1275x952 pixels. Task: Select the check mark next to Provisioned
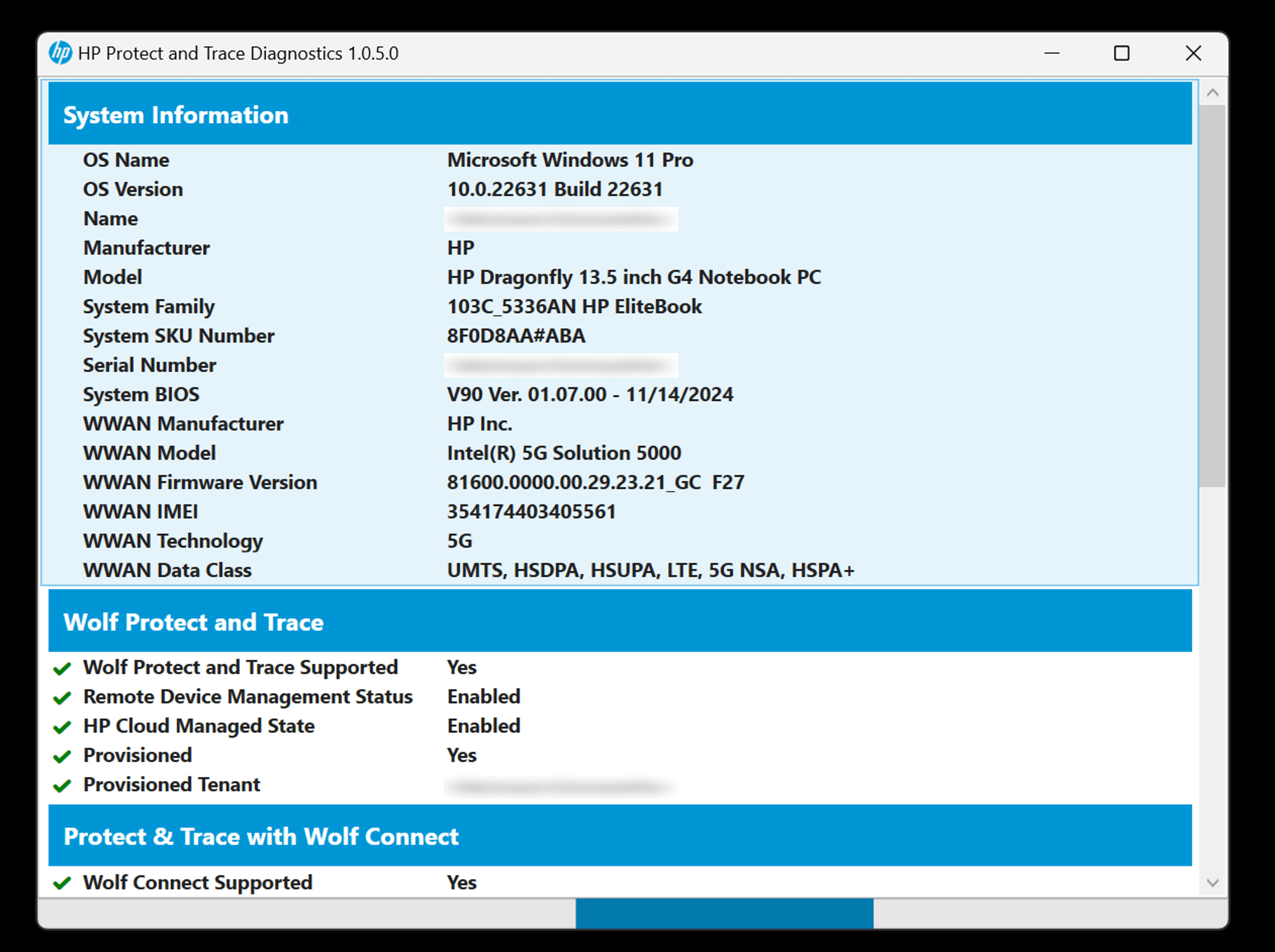[62, 757]
